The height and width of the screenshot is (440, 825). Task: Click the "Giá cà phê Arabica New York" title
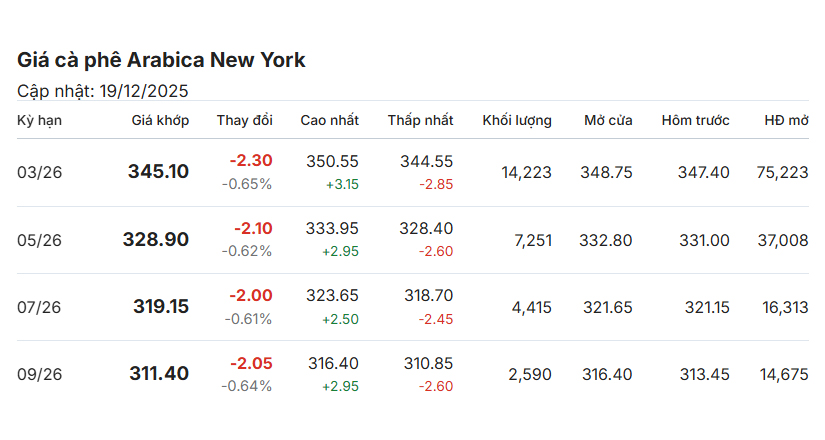(x=161, y=60)
